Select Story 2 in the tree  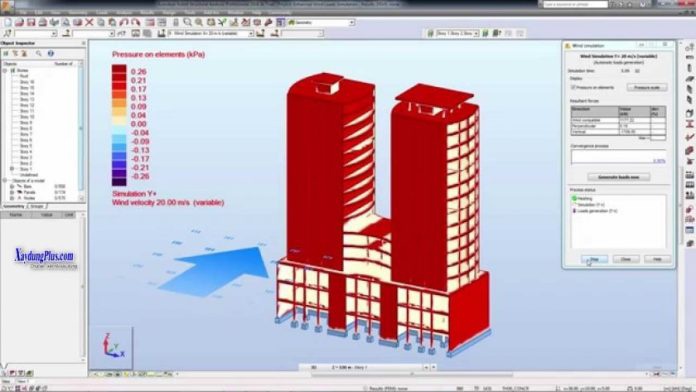click(25, 163)
